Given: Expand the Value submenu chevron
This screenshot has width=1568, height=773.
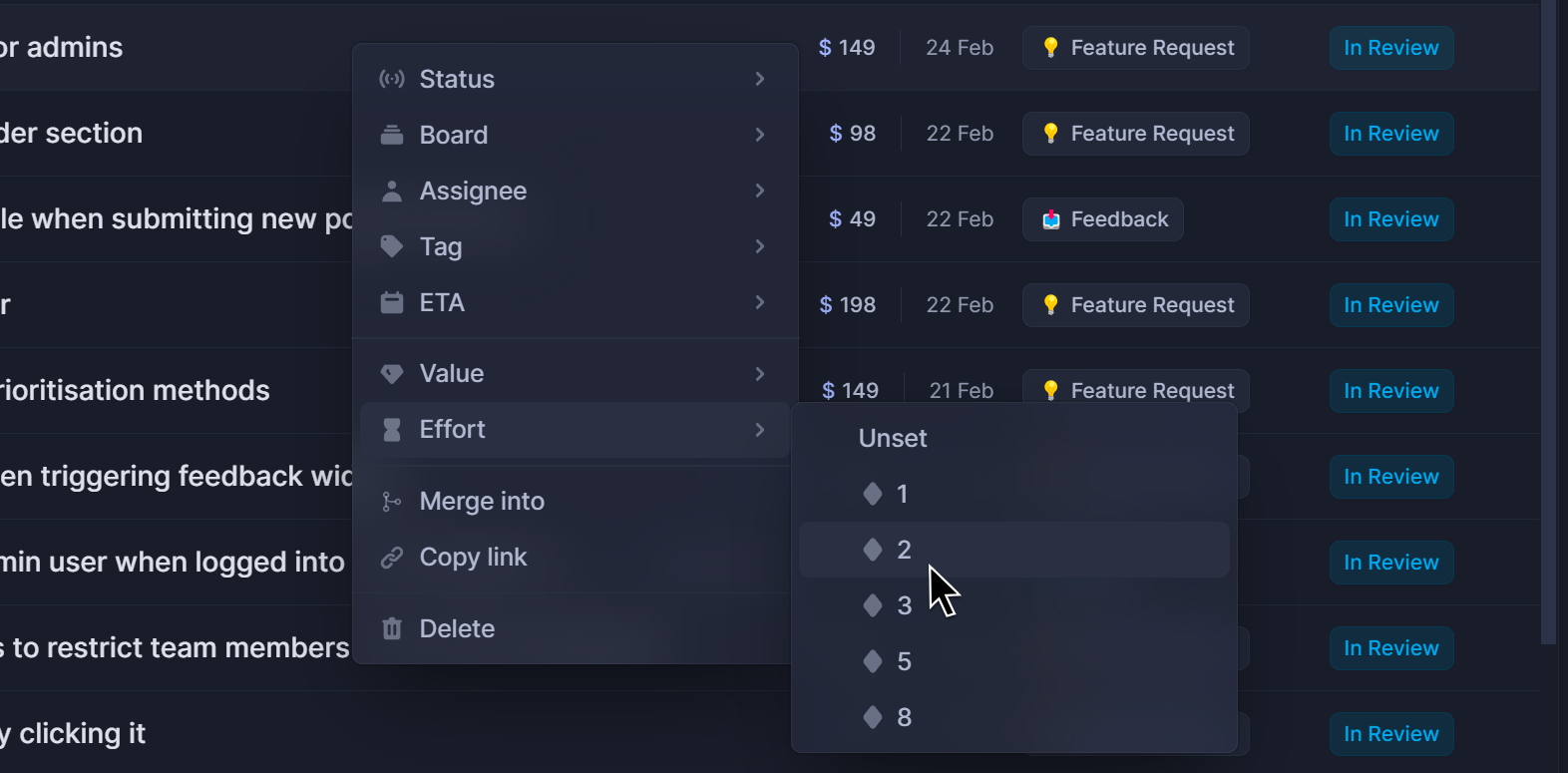Looking at the screenshot, I should tap(760, 373).
